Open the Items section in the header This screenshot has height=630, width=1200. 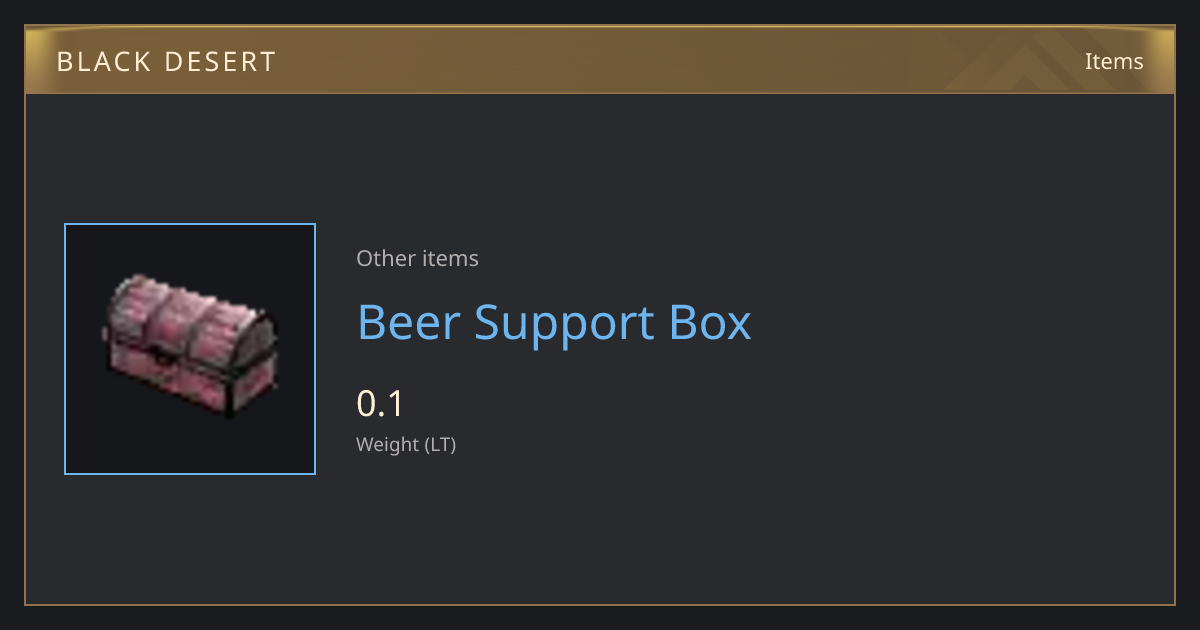coord(1114,61)
